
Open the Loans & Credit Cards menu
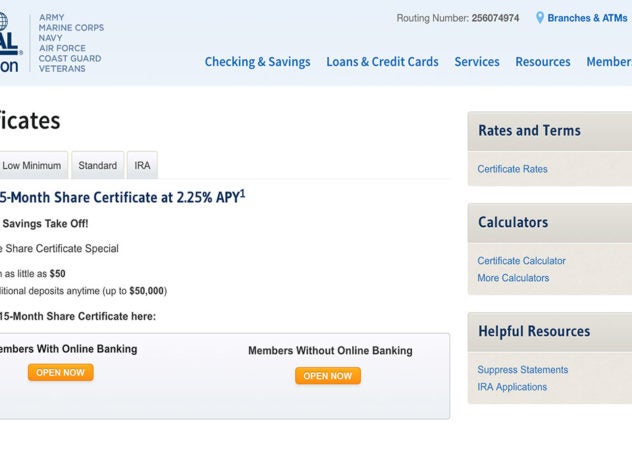click(x=382, y=62)
